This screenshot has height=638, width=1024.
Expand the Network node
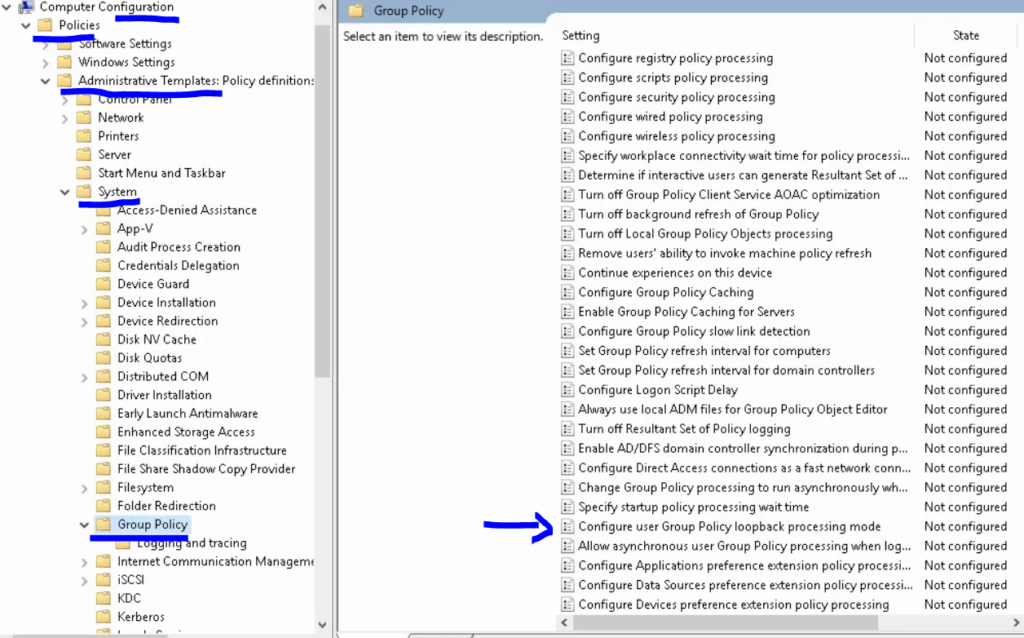click(65, 118)
